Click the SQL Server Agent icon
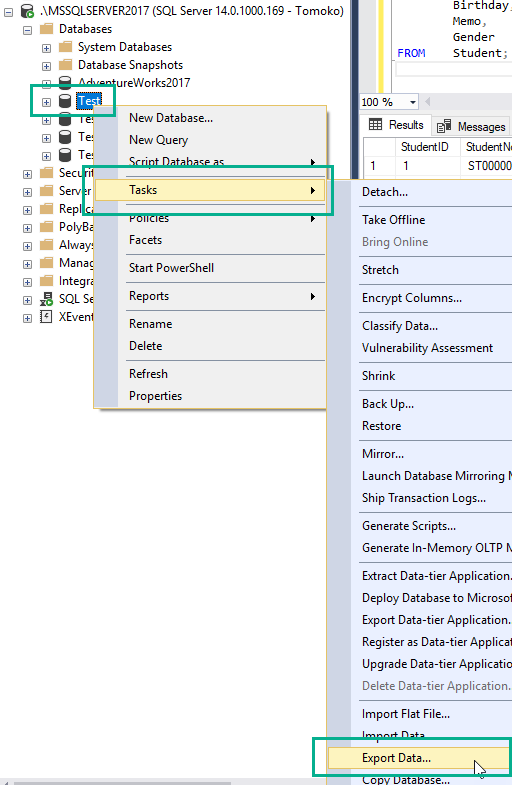512x785 pixels. (47, 299)
